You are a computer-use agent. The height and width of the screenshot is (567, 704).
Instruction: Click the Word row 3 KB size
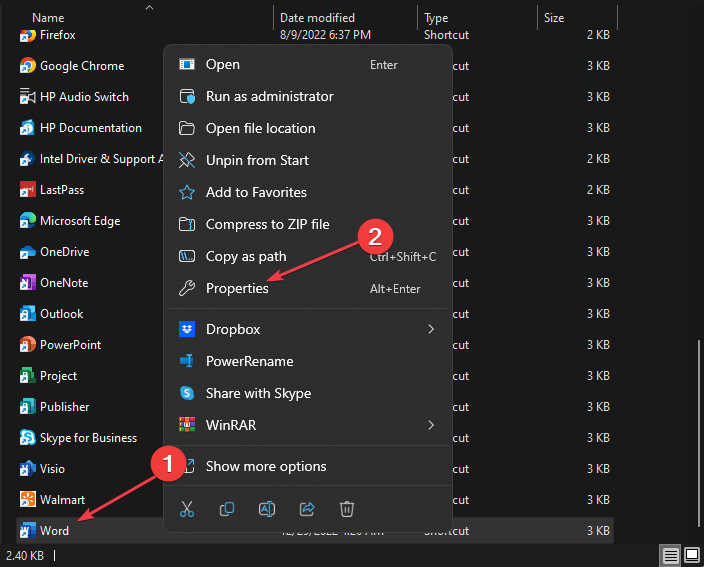[x=598, y=531]
